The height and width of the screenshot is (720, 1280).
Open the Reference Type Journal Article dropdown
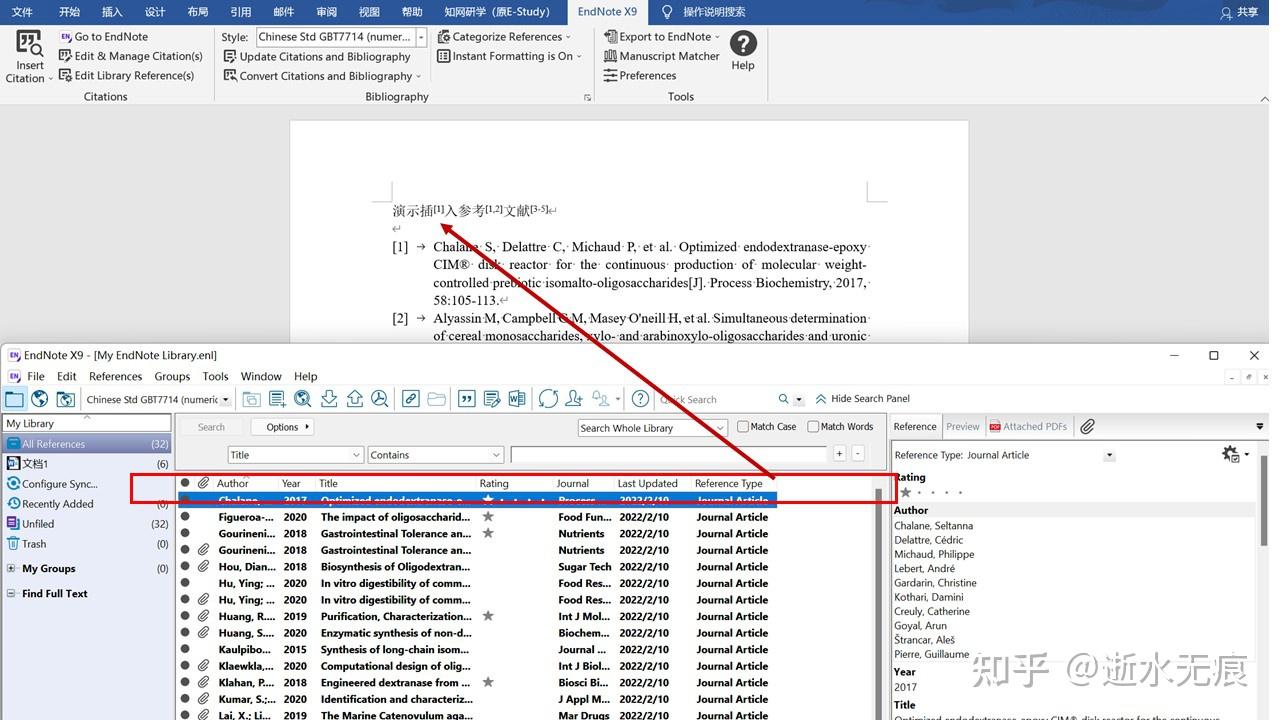[x=1109, y=455]
